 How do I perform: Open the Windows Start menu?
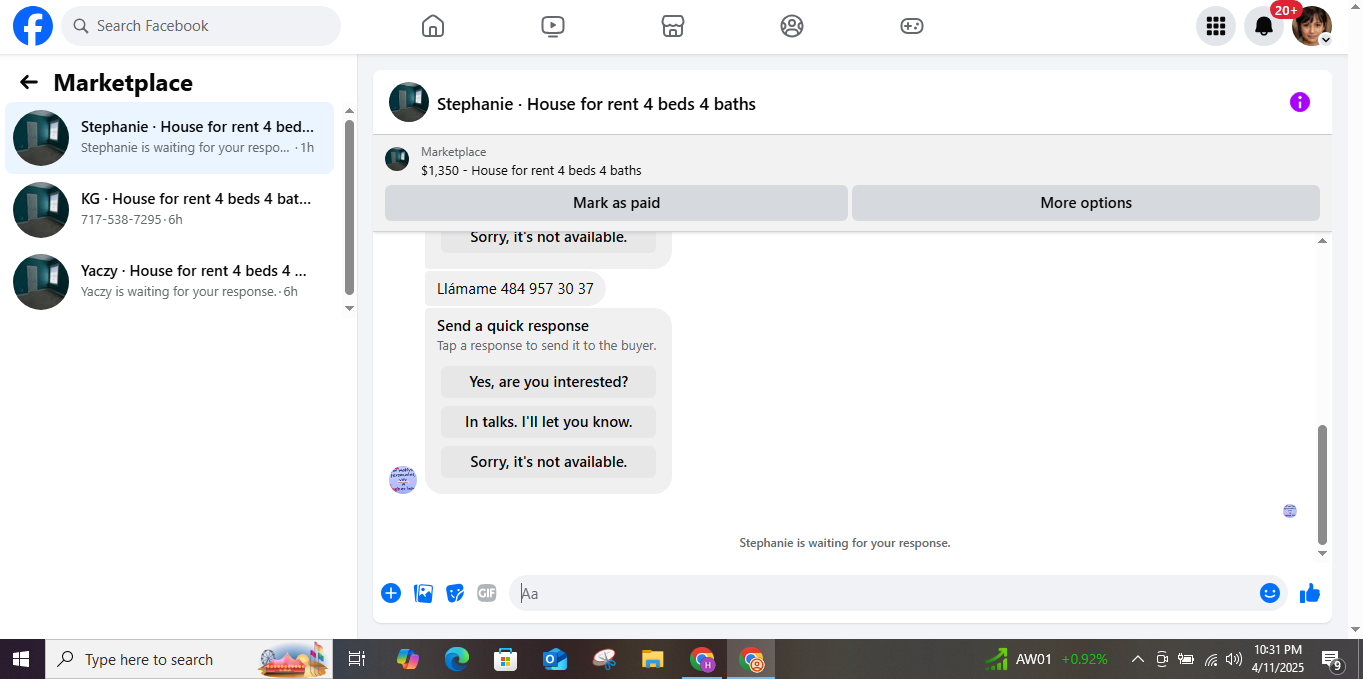22,659
